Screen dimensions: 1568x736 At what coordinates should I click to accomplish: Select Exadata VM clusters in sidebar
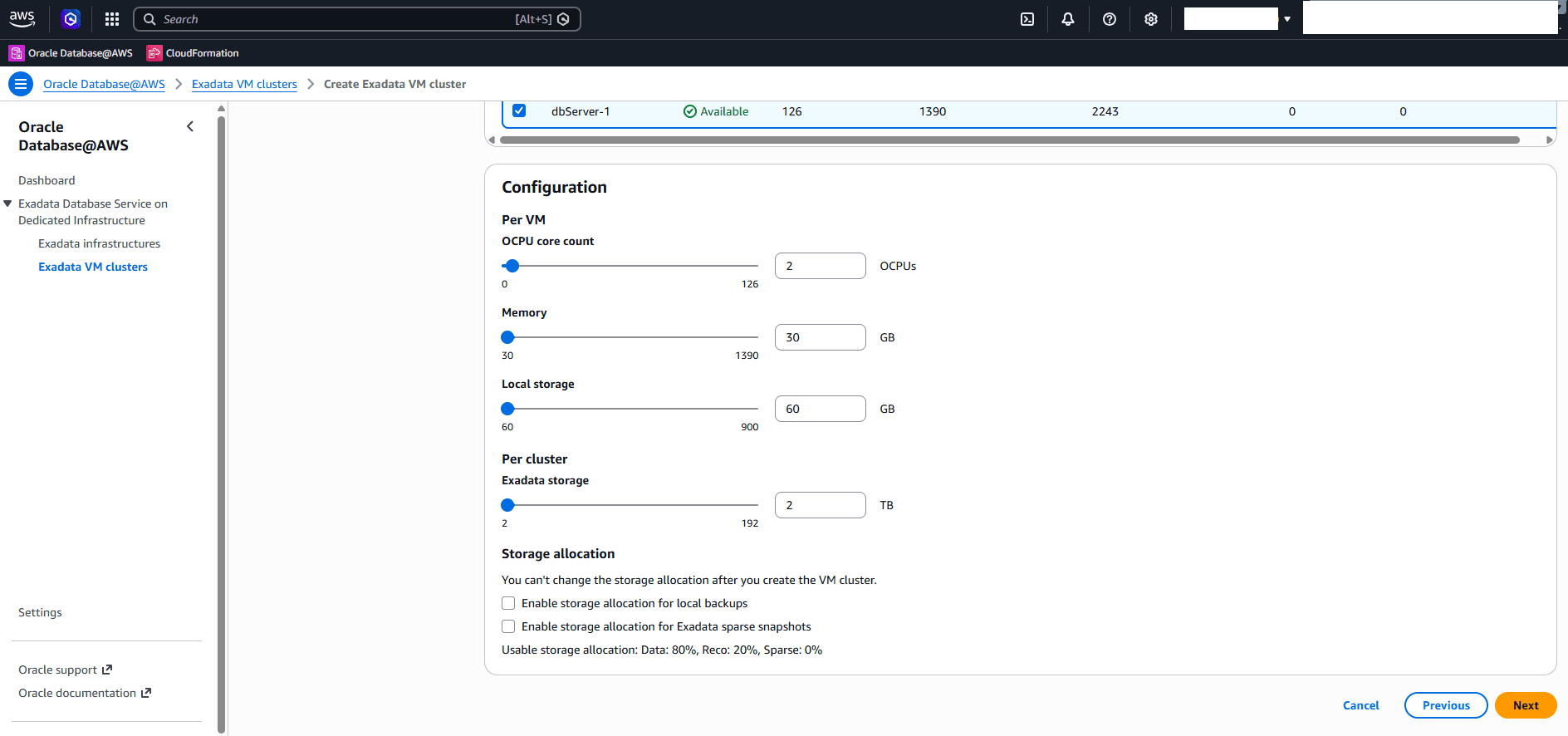93,267
